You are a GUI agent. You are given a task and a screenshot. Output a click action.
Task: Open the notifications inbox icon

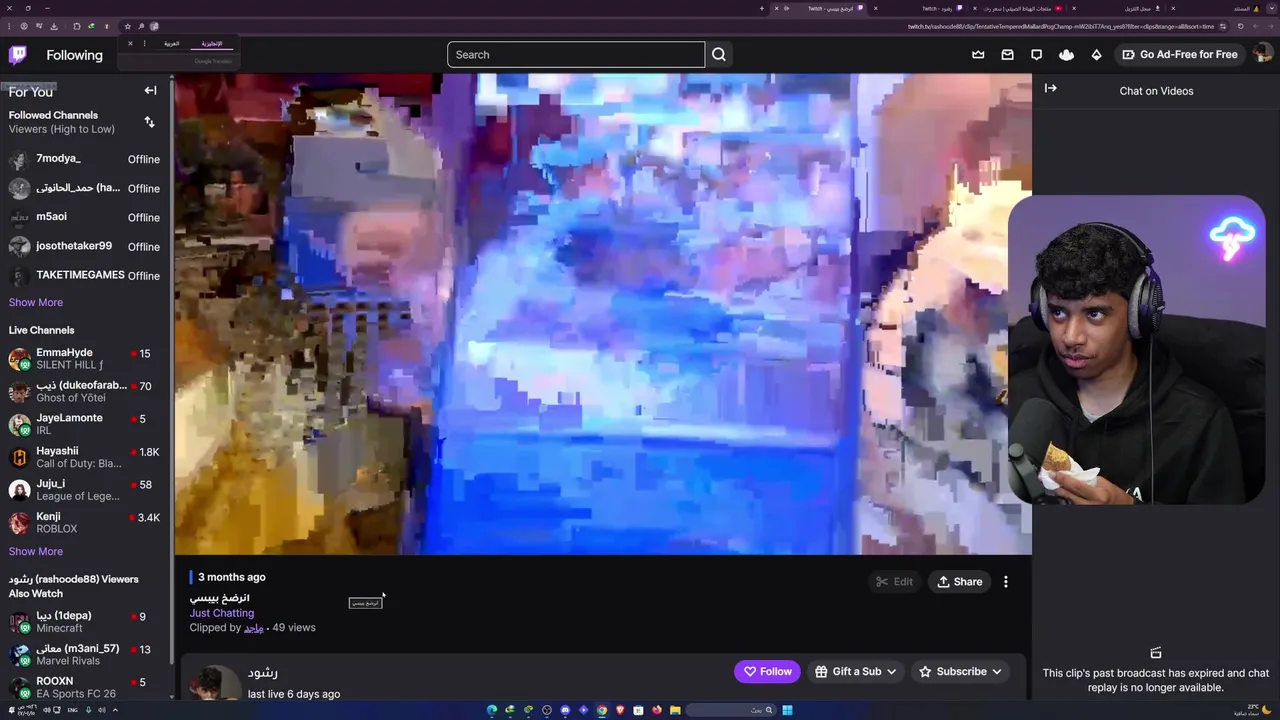coord(1007,55)
